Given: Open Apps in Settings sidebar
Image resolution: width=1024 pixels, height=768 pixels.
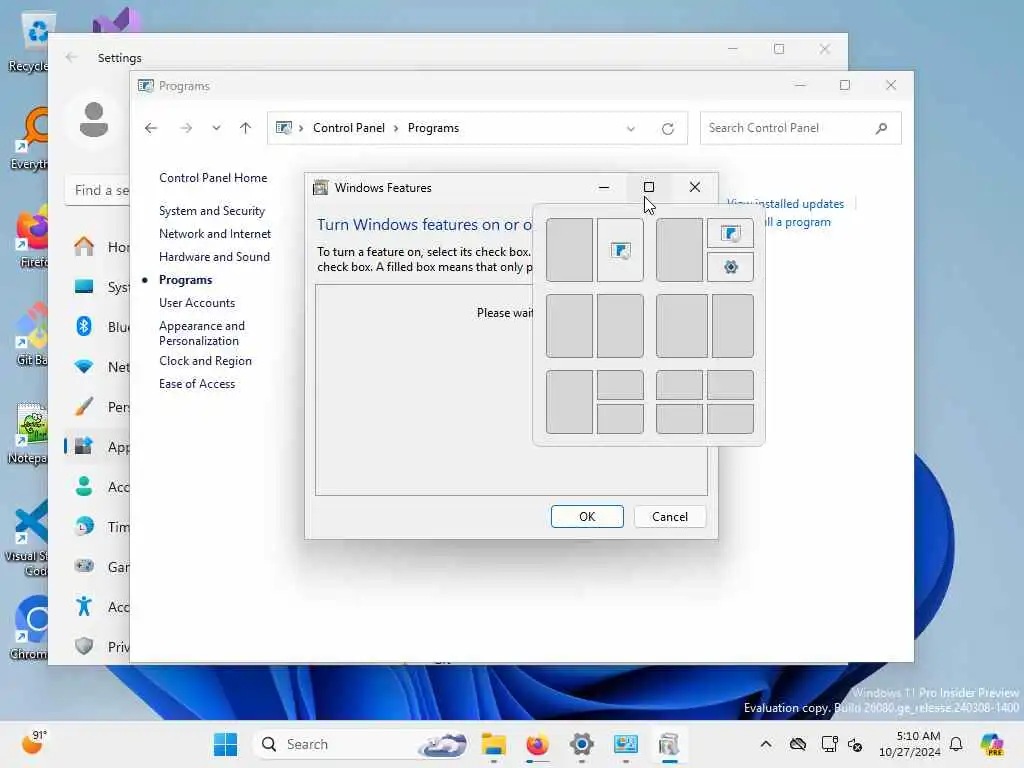Looking at the screenshot, I should [x=97, y=447].
